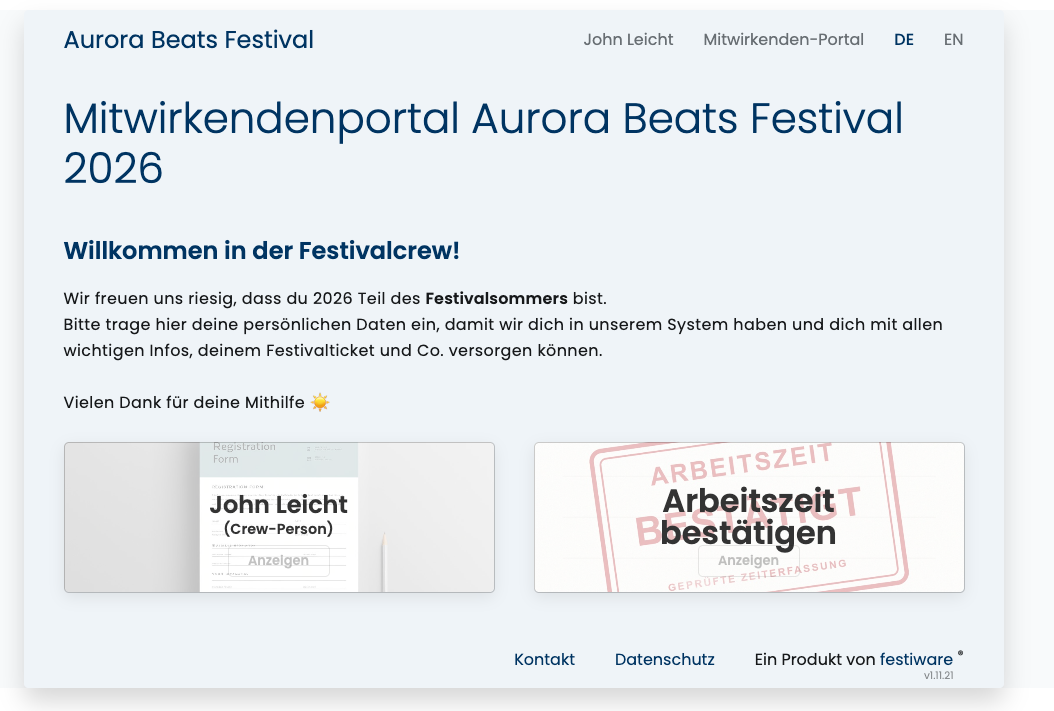Screen dimensions: 1054x711
Task: Follow the festiware product link
Action: 916,659
